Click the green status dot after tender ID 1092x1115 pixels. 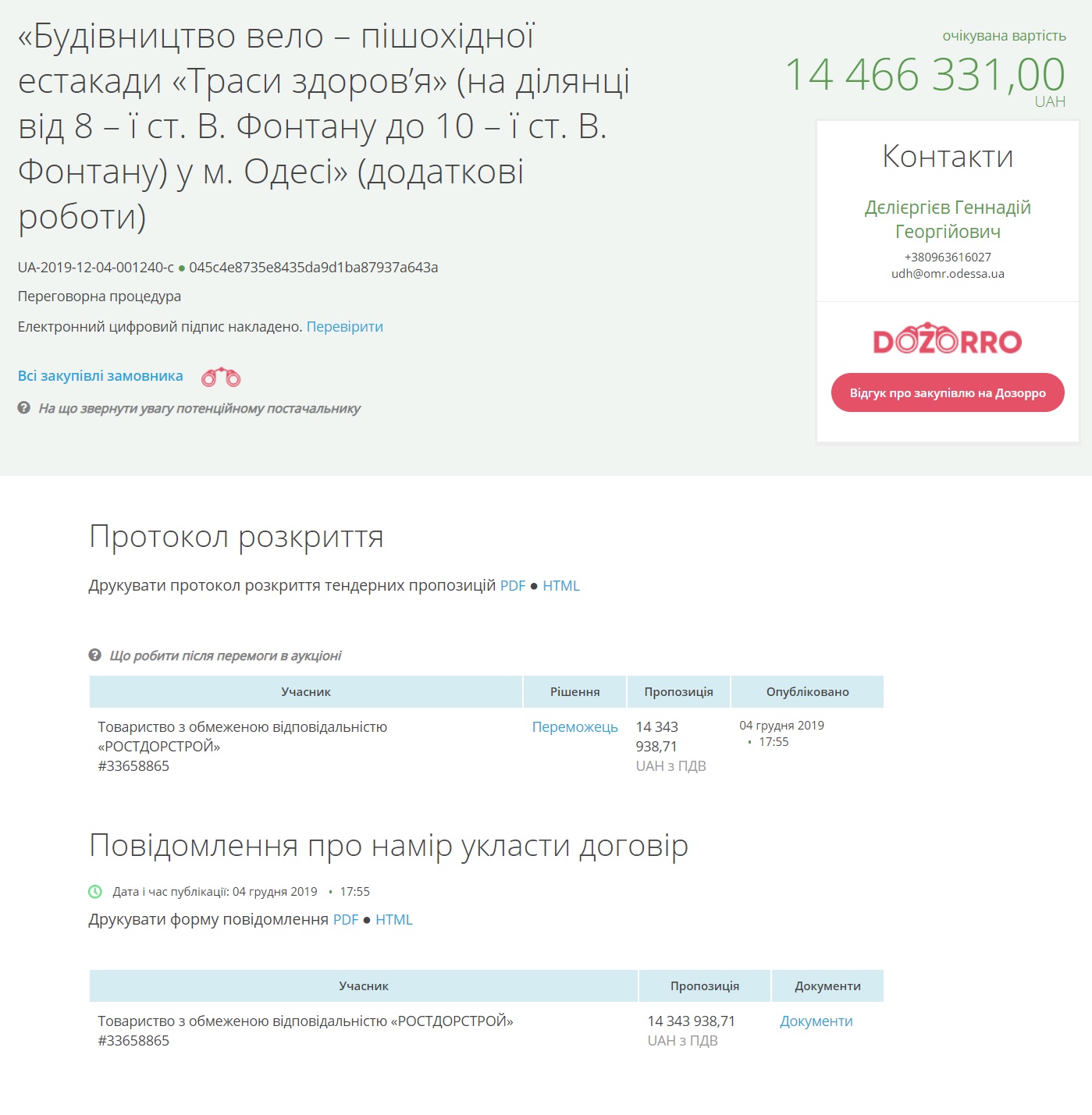[182, 268]
